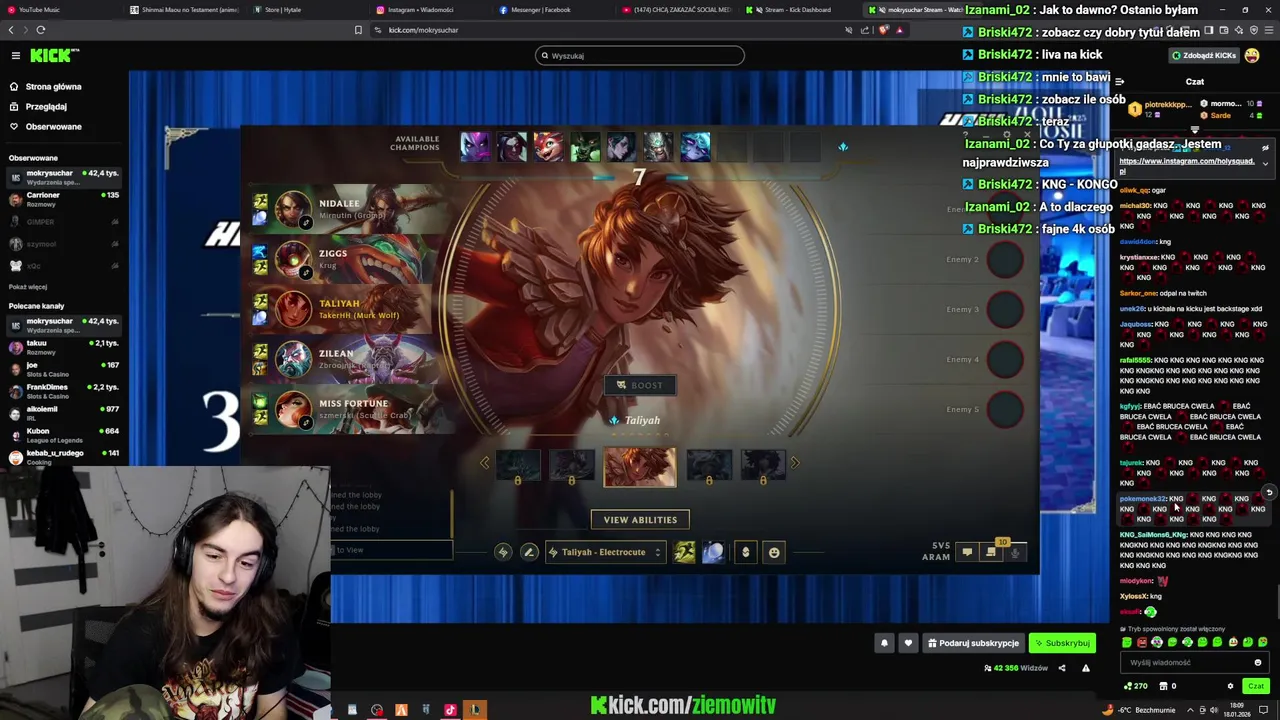Screen dimensions: 1280x720
Task: Open takuu recommended channel
Action: tap(64, 347)
